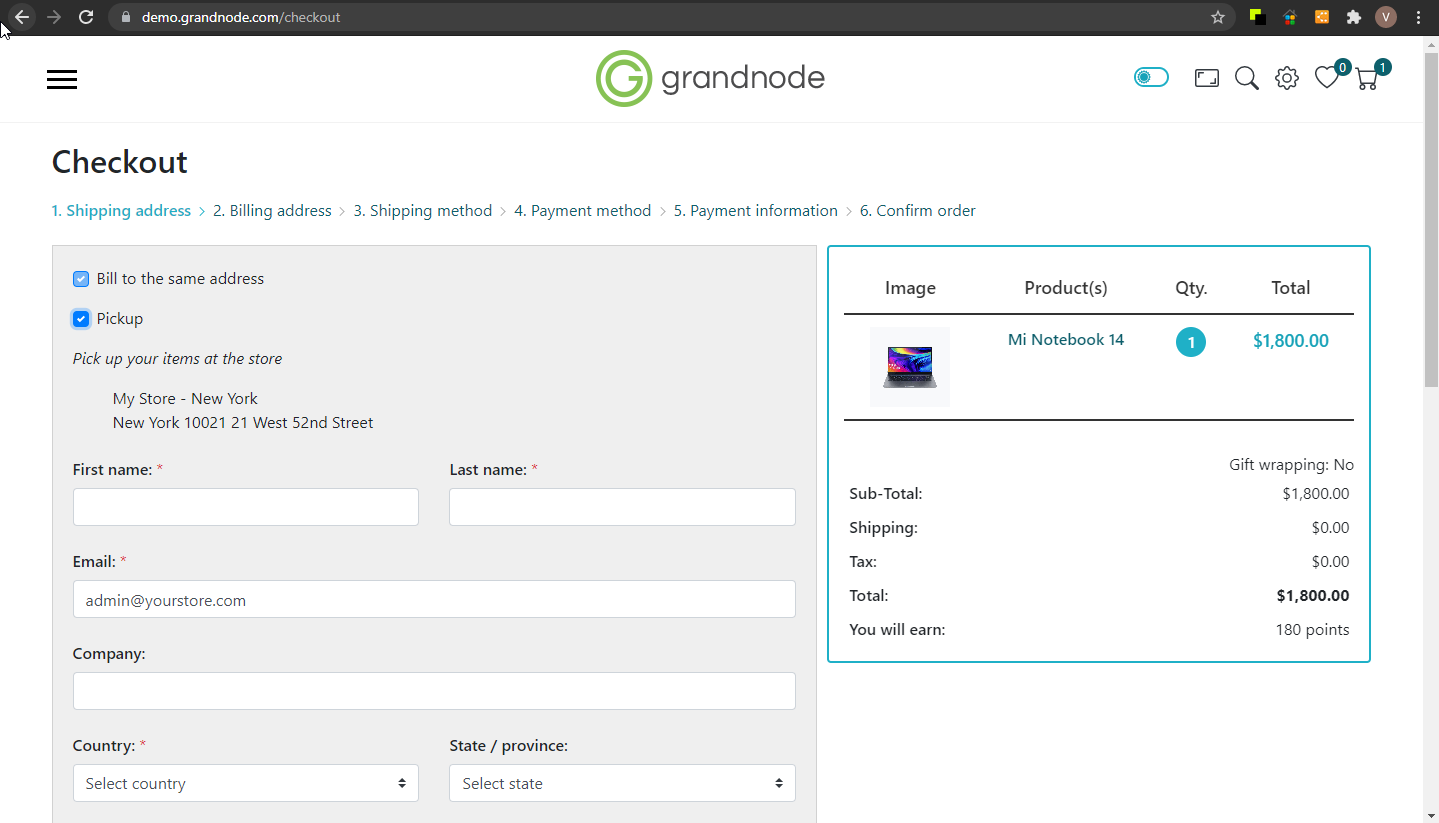
Task: Open the Select state dropdown
Action: [622, 783]
